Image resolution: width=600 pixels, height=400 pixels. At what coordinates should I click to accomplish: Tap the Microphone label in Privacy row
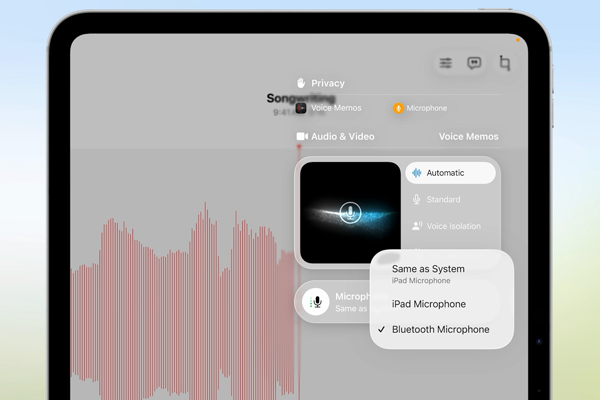coord(427,108)
